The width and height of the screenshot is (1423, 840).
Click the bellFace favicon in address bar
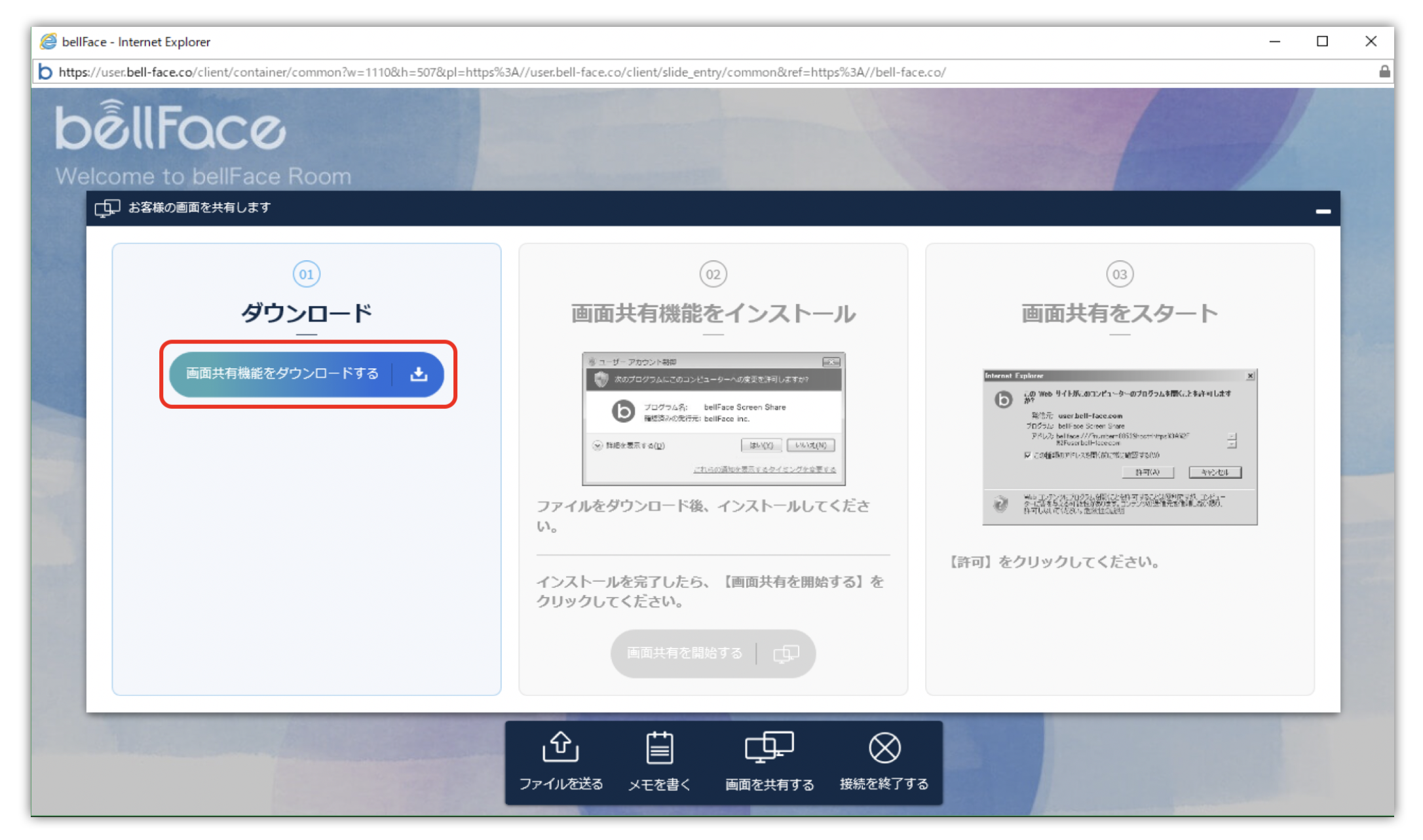coord(45,71)
